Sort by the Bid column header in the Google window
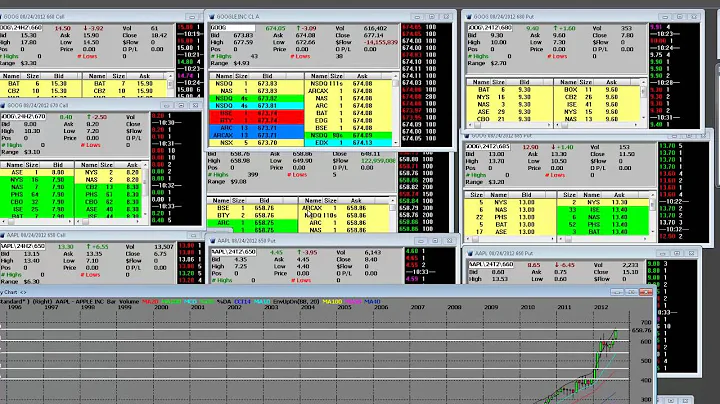720x404 pixels. tap(267, 76)
